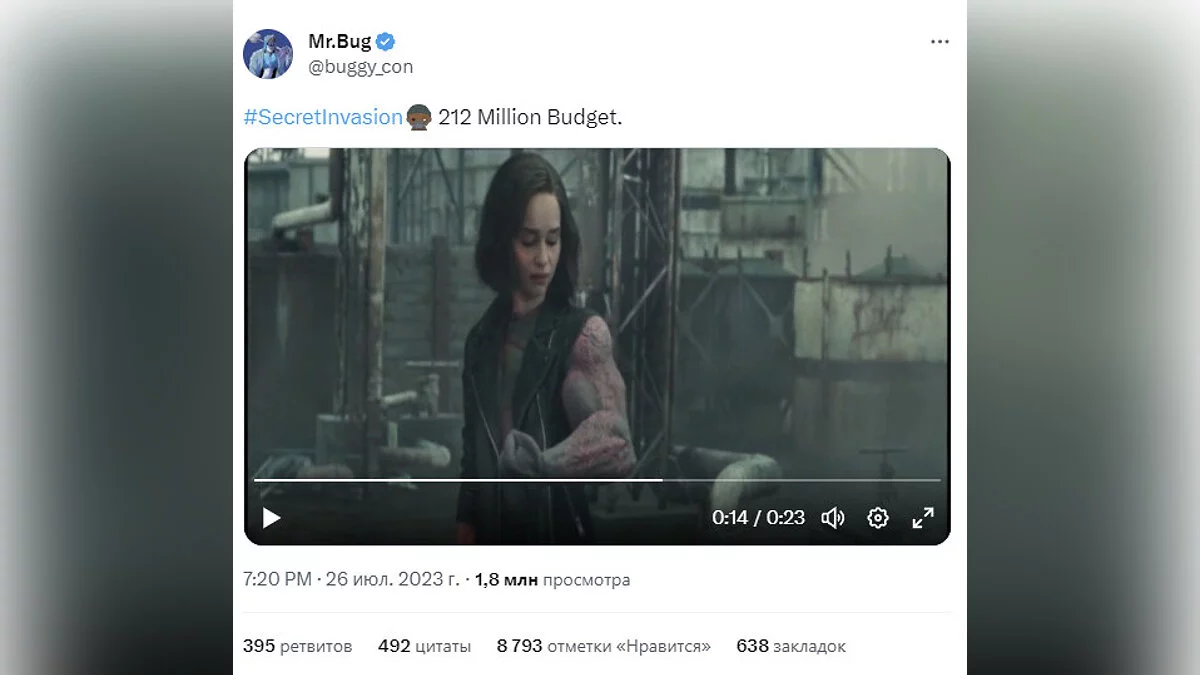
Task: Open video settings gear
Action: [x=878, y=518]
